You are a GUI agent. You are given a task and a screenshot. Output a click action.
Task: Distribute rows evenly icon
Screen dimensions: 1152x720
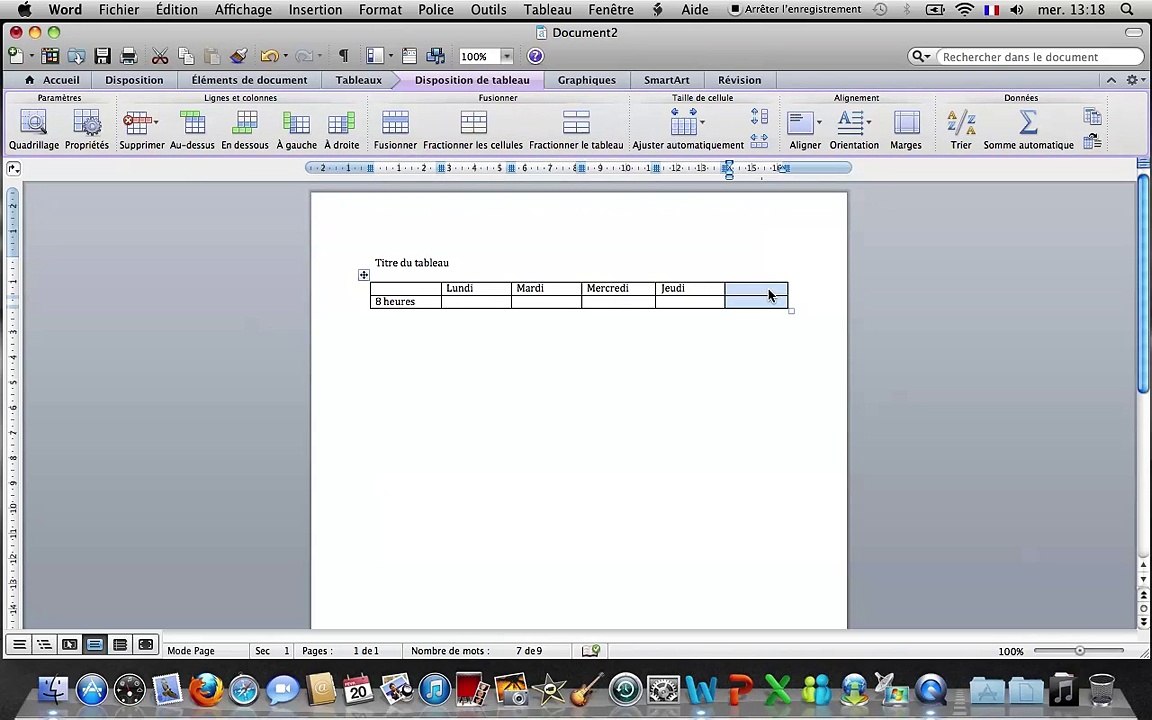(760, 116)
